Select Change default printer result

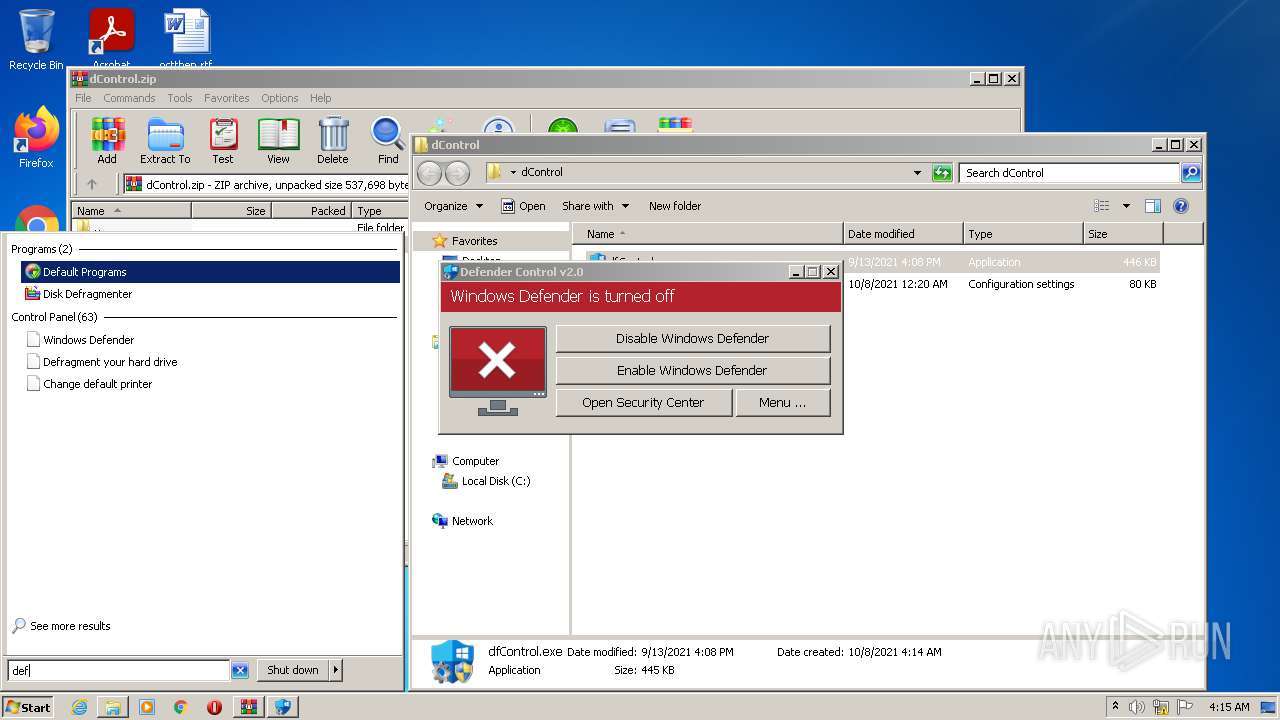pyautogui.click(x=210, y=384)
